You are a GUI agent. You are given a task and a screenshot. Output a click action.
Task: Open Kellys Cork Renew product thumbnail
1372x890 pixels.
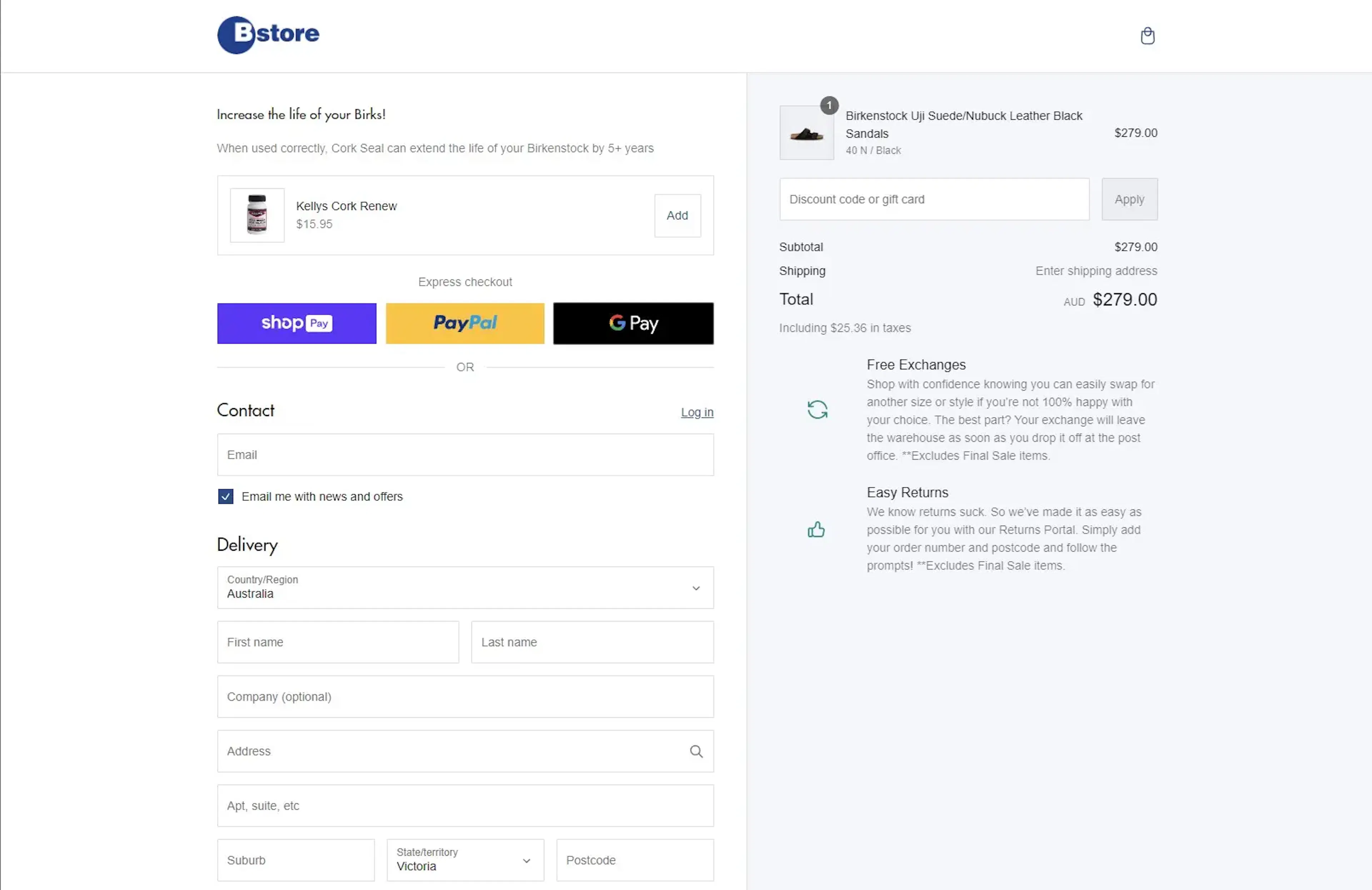(x=257, y=215)
